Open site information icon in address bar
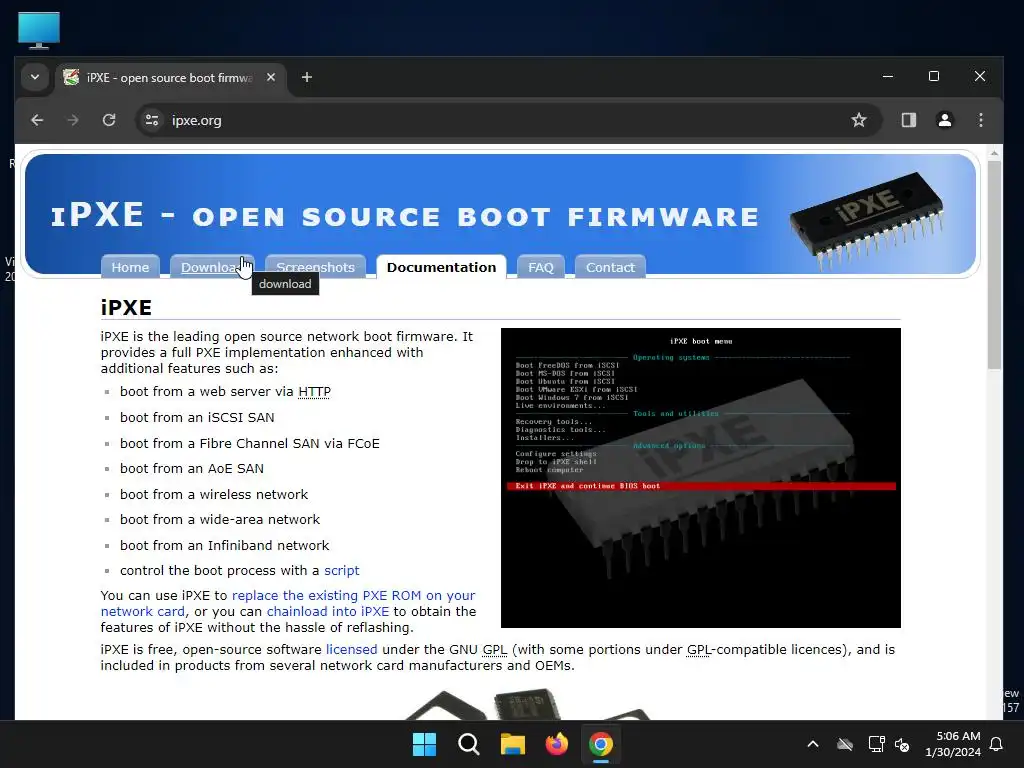Screen dimensions: 1024x768 (152, 120)
